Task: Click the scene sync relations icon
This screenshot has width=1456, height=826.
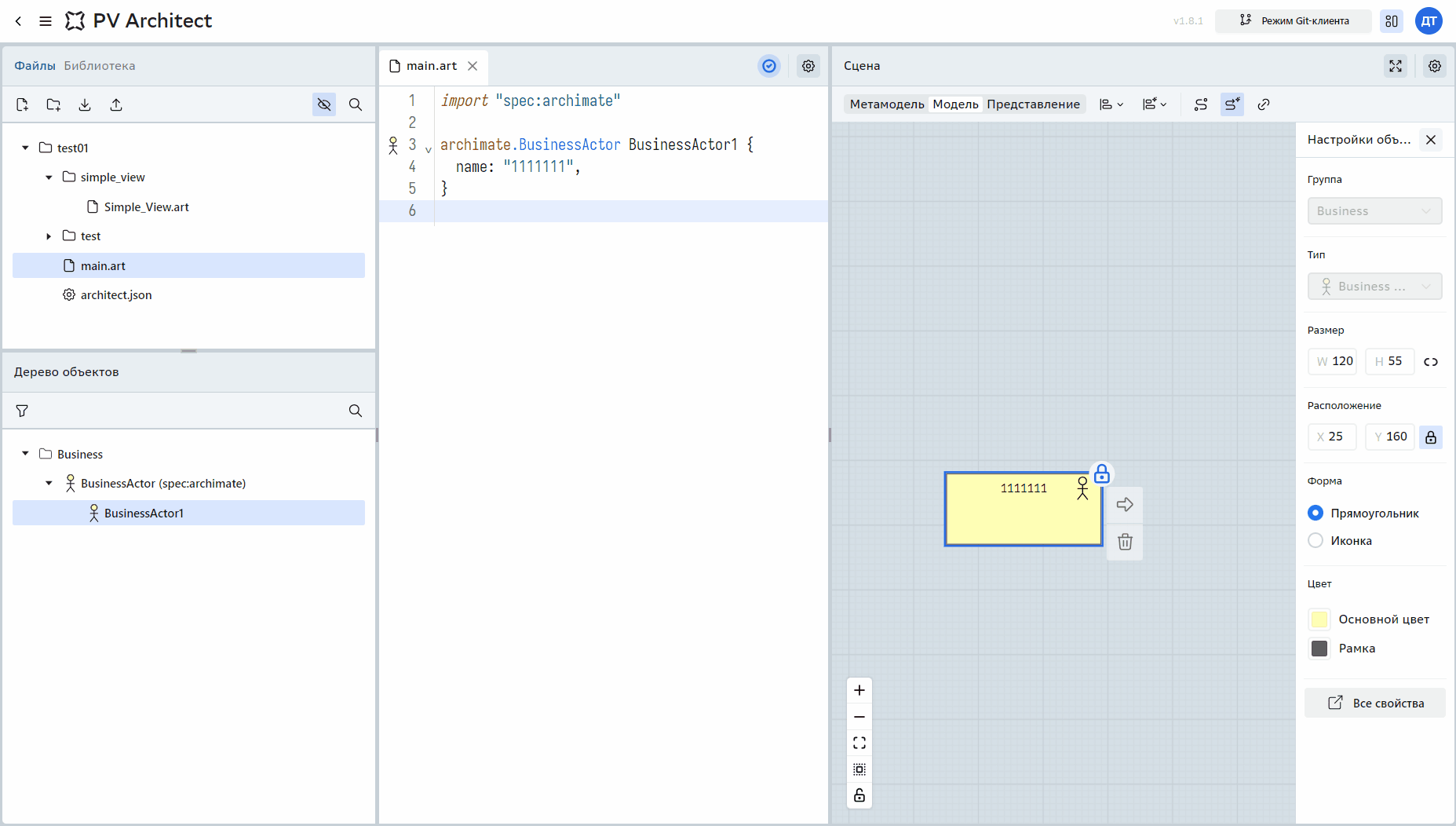Action: tap(1201, 104)
